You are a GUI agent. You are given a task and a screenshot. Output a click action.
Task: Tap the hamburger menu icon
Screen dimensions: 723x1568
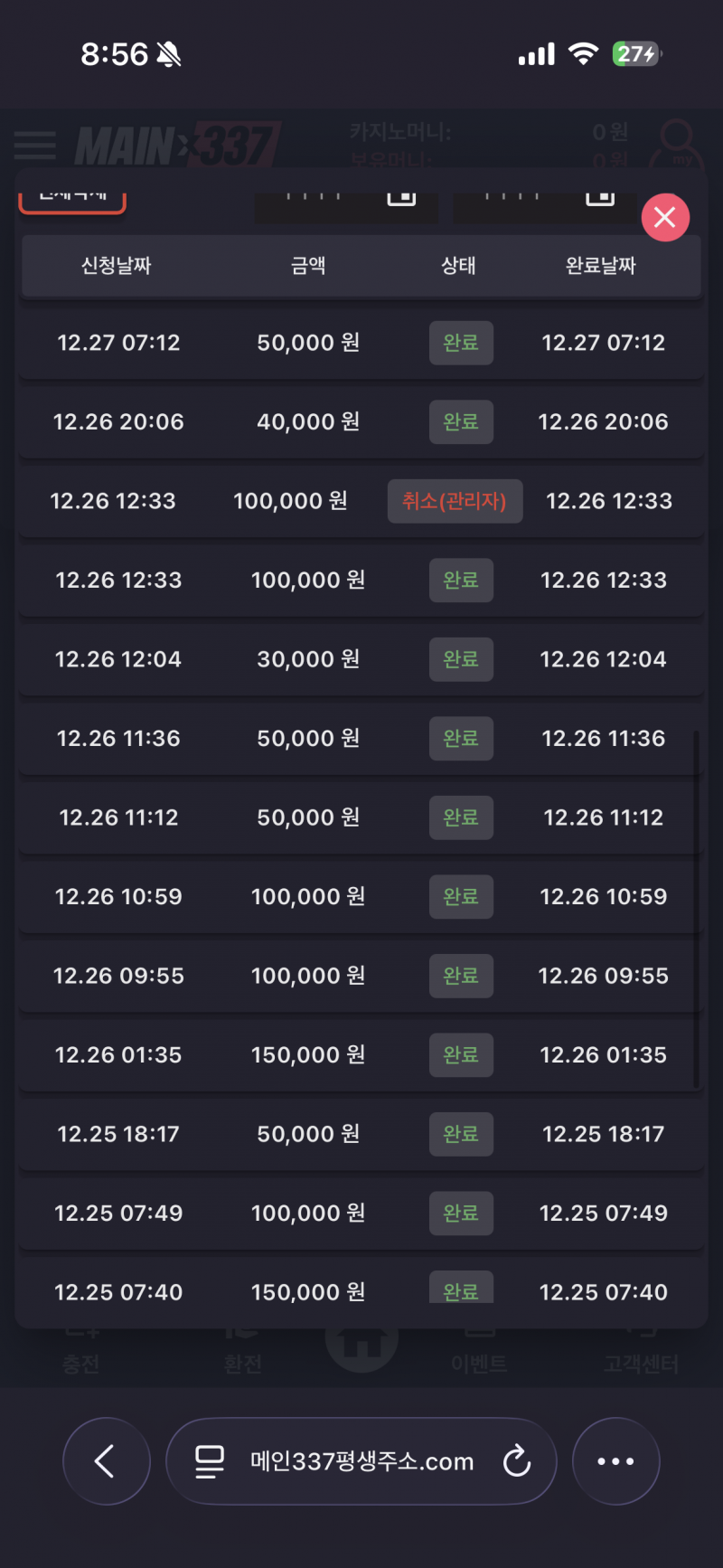pyautogui.click(x=35, y=145)
